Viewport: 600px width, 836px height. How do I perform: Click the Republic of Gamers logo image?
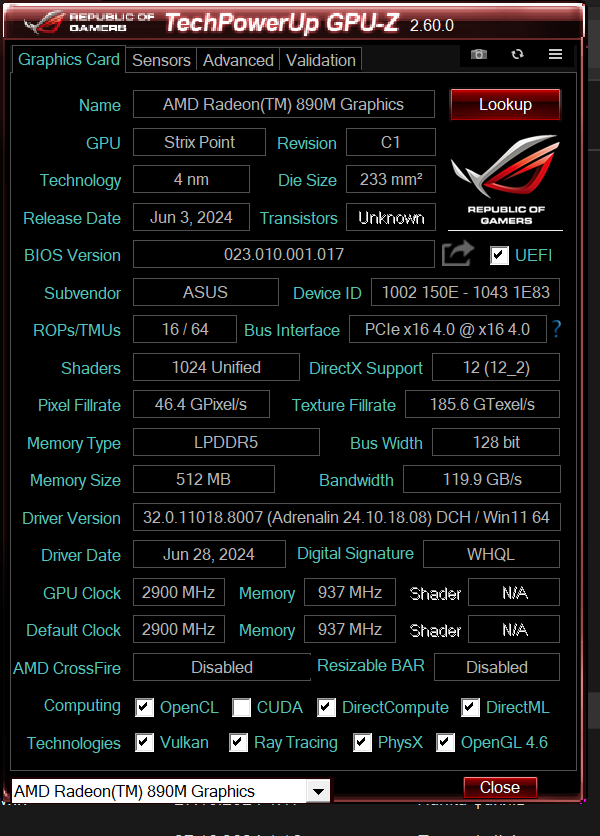pyautogui.click(x=505, y=180)
